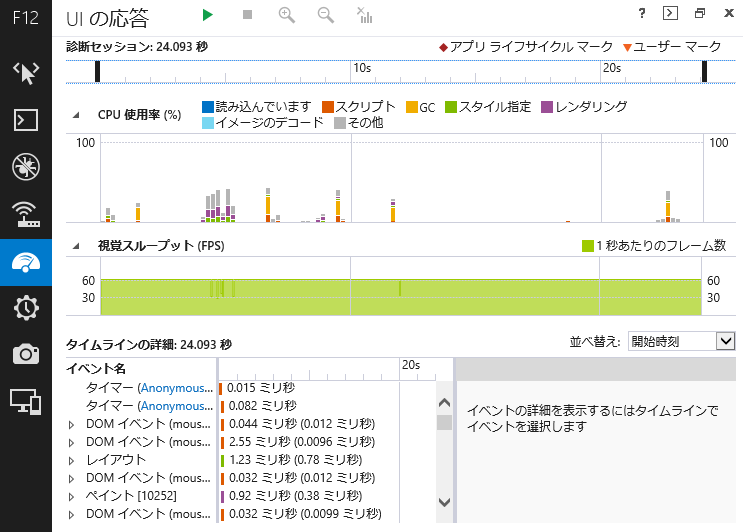743x532 pixels.
Task: Select the 1.23 ミリ秒 (0.78 ミリ秒) layout entry
Action: coord(296,460)
